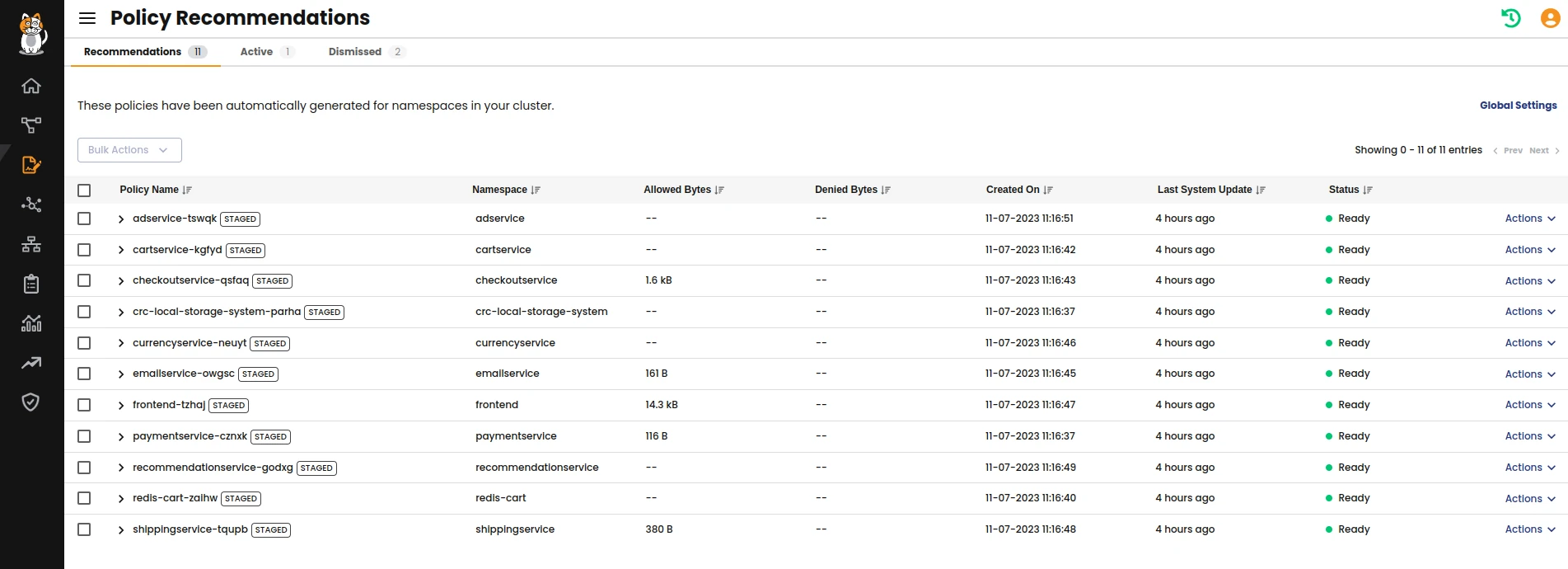This screenshot has height=569, width=1568.
Task: Sort by Last System Update icon
Action: coord(1261,190)
